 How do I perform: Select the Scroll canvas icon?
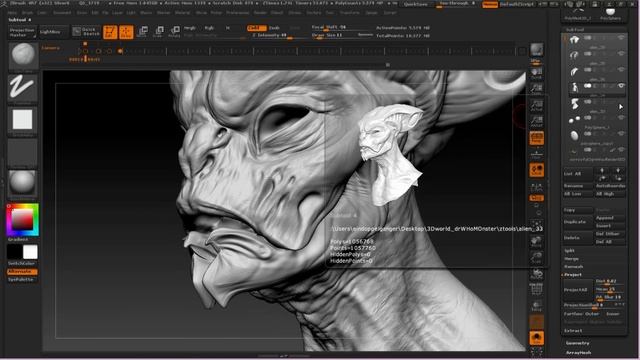tap(536, 73)
